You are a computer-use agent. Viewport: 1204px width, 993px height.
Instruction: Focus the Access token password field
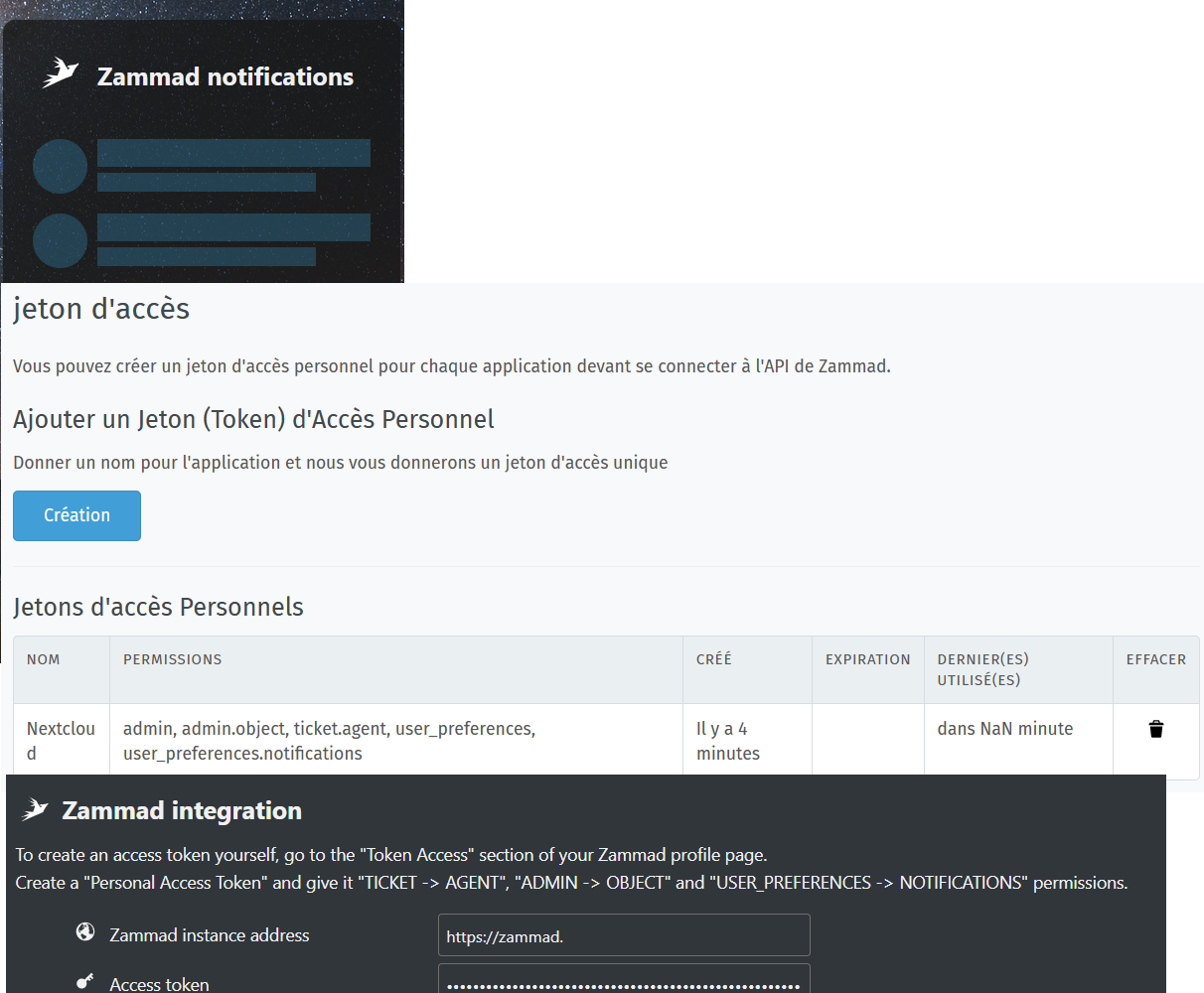tap(624, 979)
